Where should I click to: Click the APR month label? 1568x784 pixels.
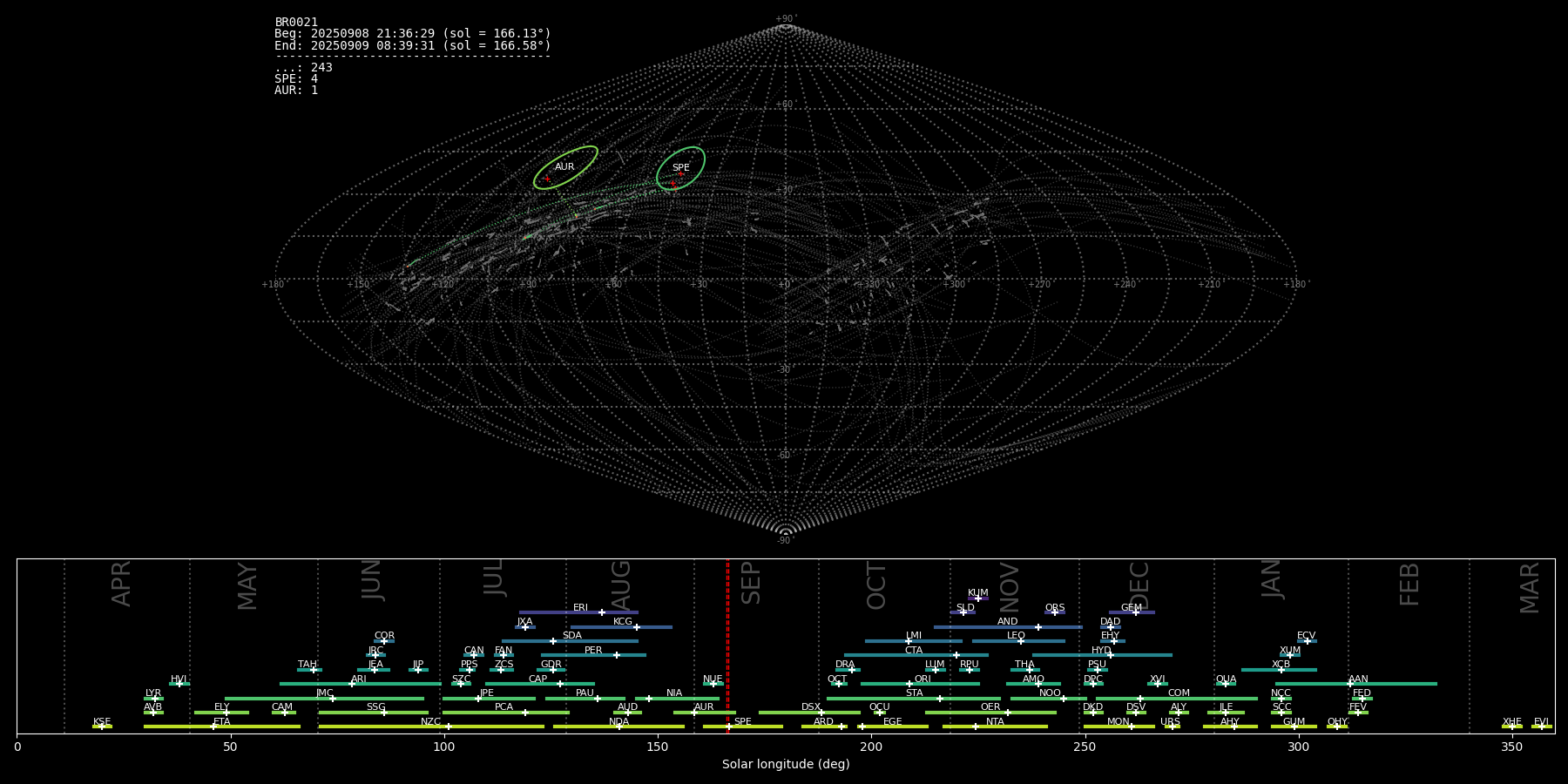point(121,584)
